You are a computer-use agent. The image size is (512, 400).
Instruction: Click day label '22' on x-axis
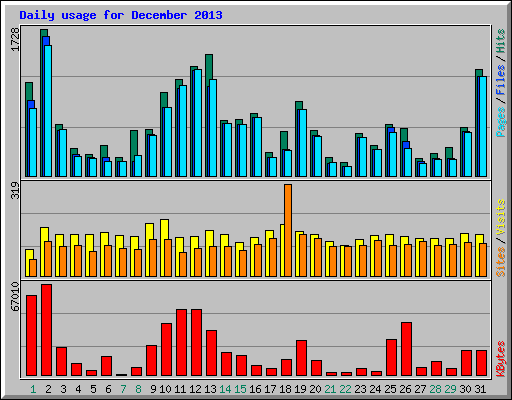(345, 389)
